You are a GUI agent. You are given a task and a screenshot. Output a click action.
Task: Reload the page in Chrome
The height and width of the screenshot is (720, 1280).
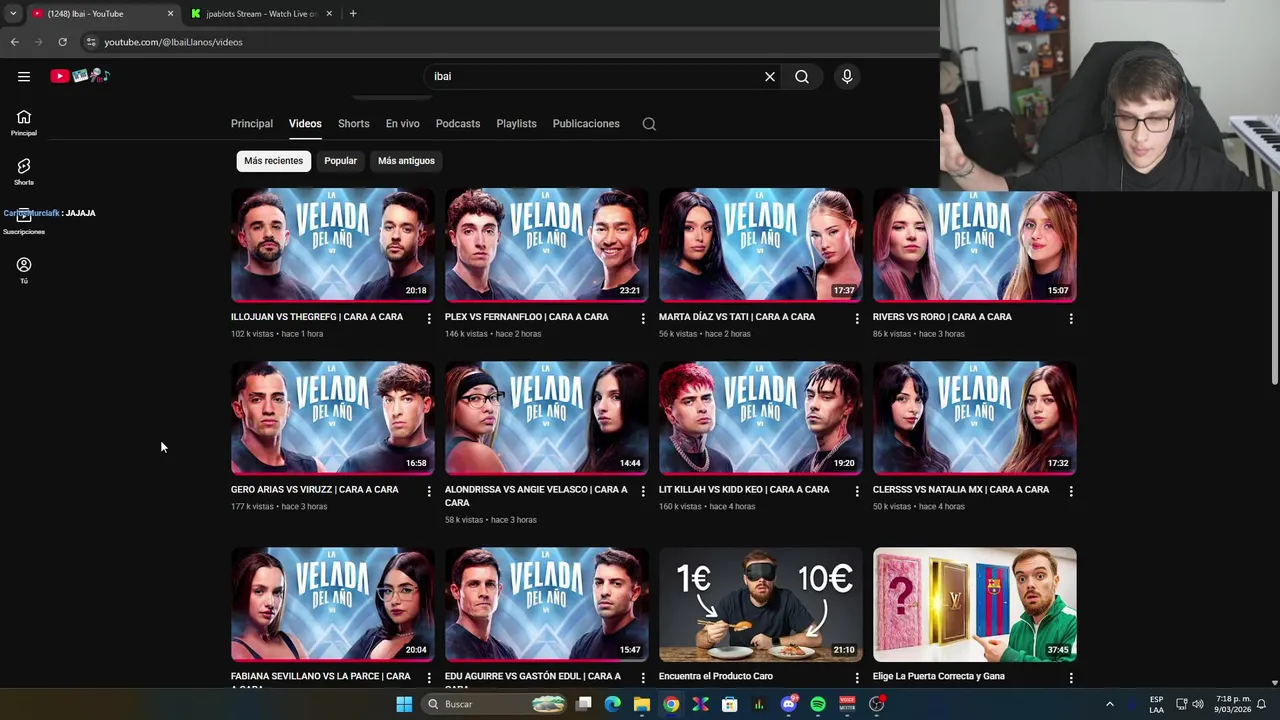[x=62, y=42]
